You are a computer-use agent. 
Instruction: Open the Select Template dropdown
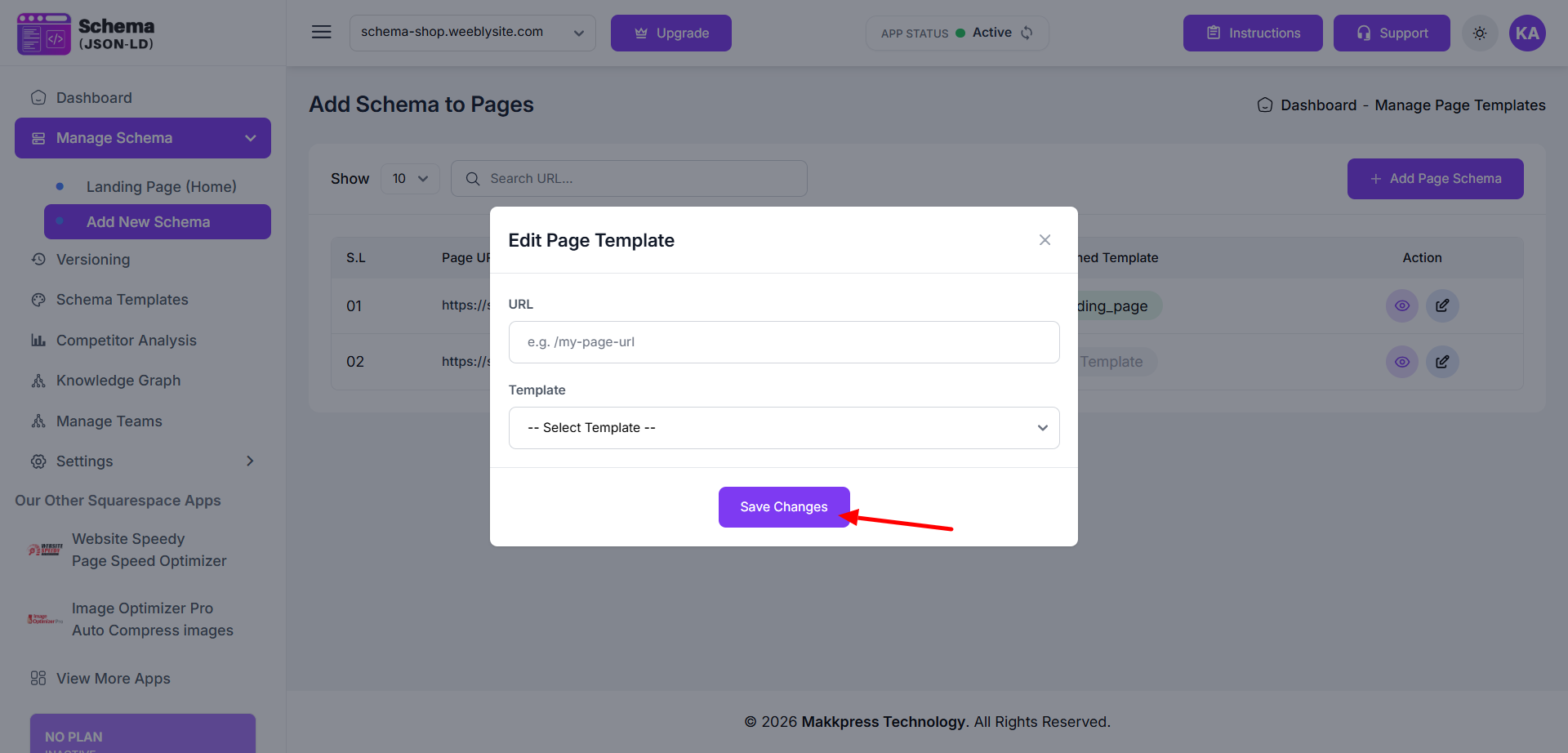click(783, 428)
